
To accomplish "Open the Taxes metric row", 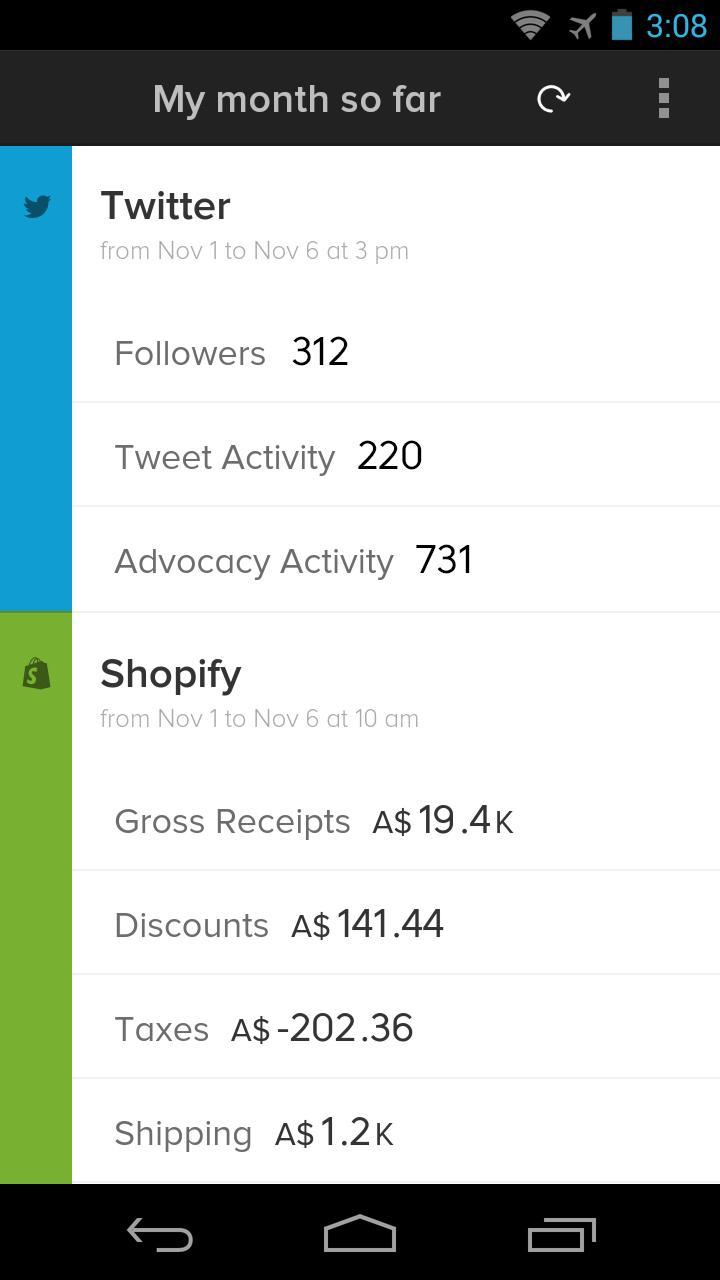I will [395, 1028].
